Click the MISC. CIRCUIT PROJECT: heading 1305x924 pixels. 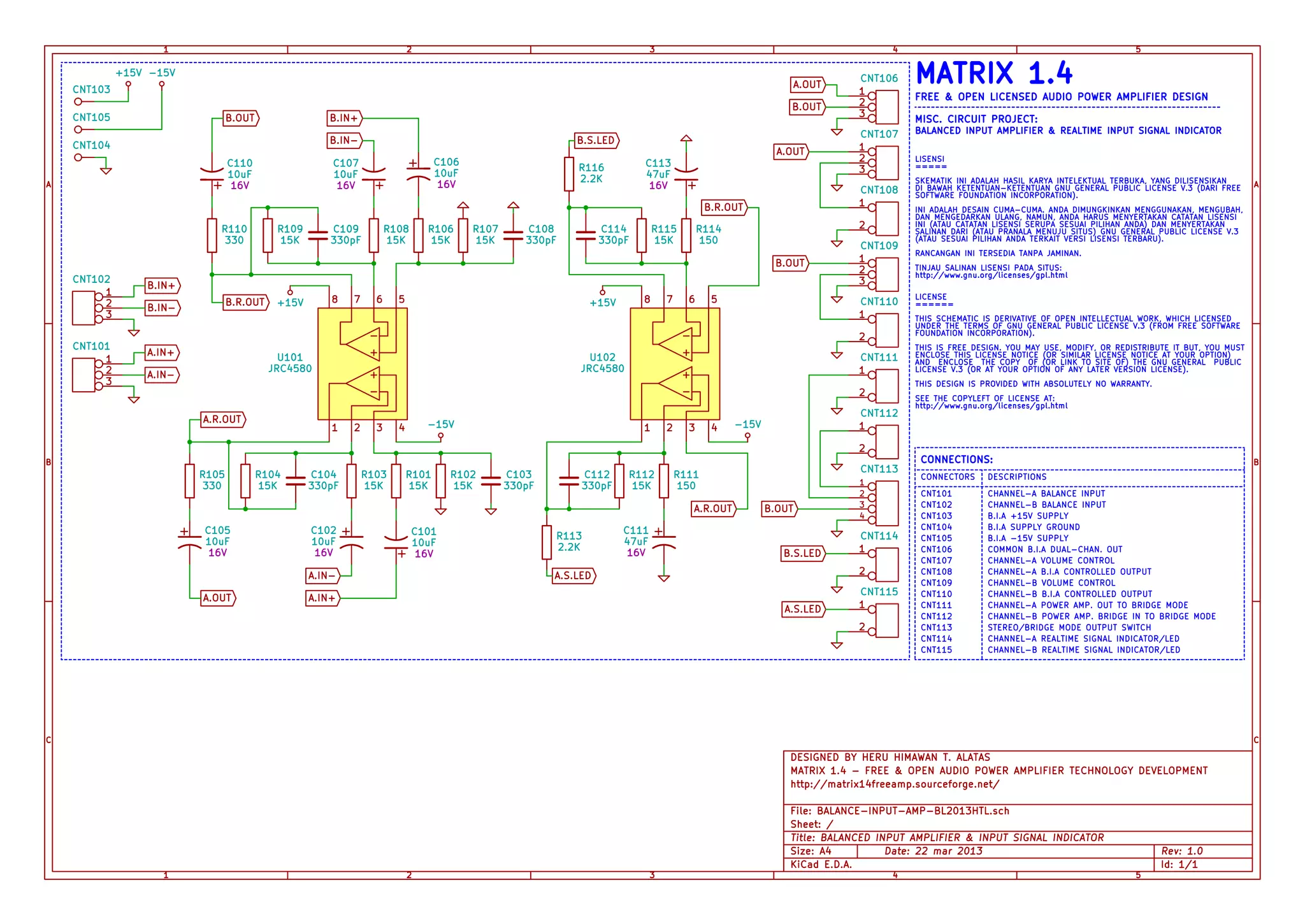pyautogui.click(x=976, y=119)
